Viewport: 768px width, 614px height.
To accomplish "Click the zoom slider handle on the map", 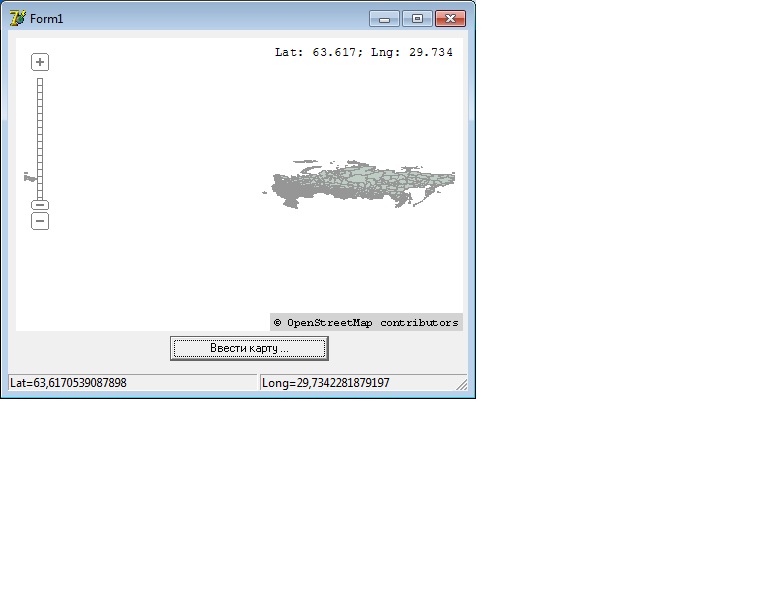I will pyautogui.click(x=40, y=205).
